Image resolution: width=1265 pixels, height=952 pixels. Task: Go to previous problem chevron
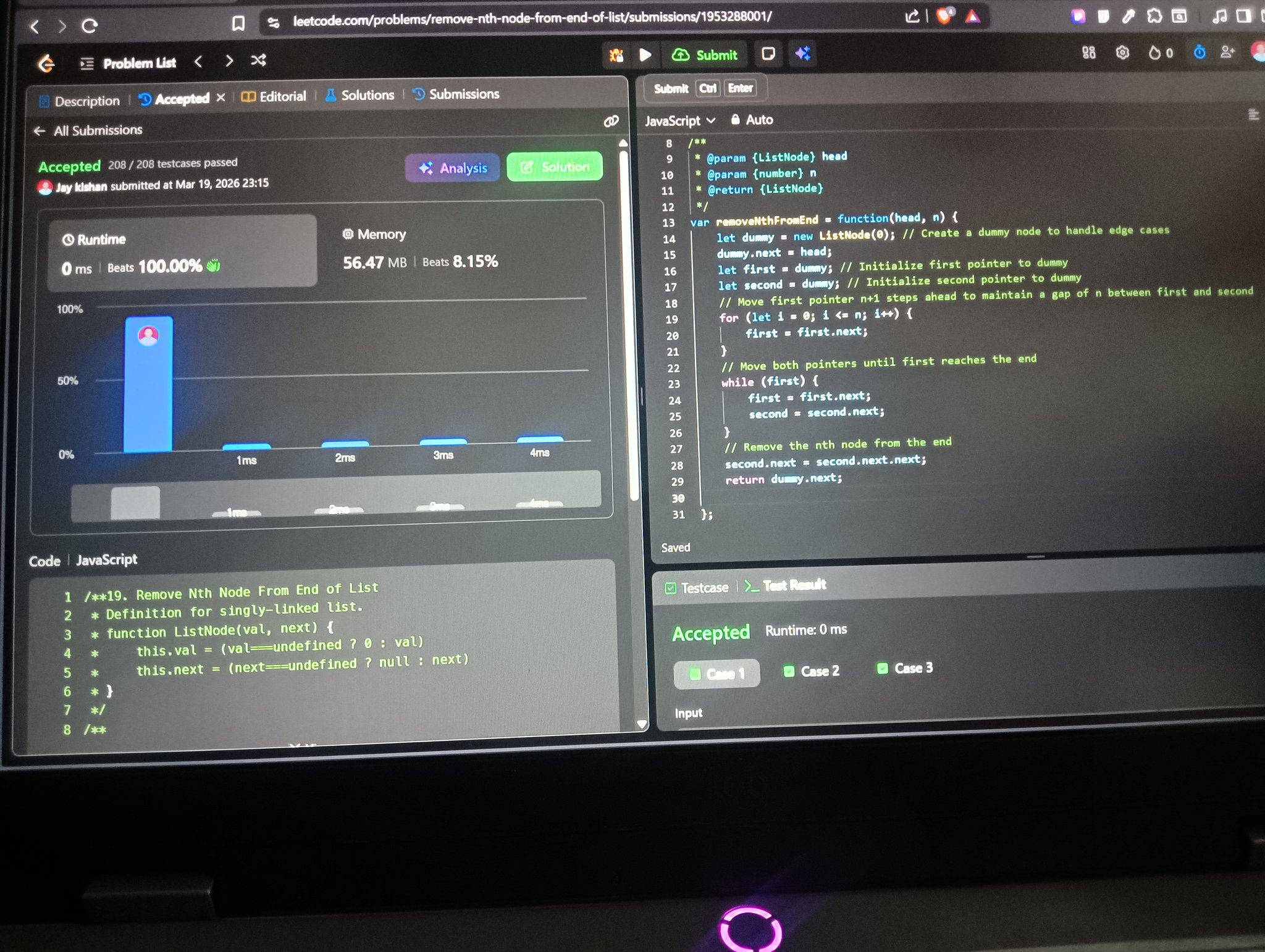click(x=198, y=62)
